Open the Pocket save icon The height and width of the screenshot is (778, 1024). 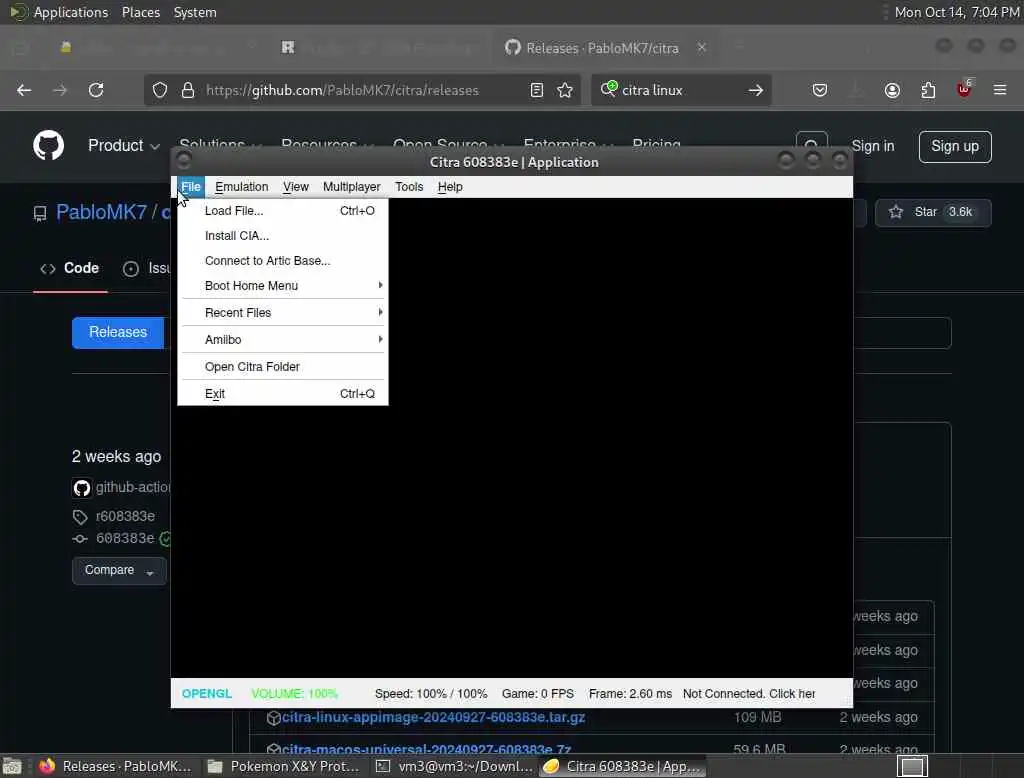click(x=820, y=90)
